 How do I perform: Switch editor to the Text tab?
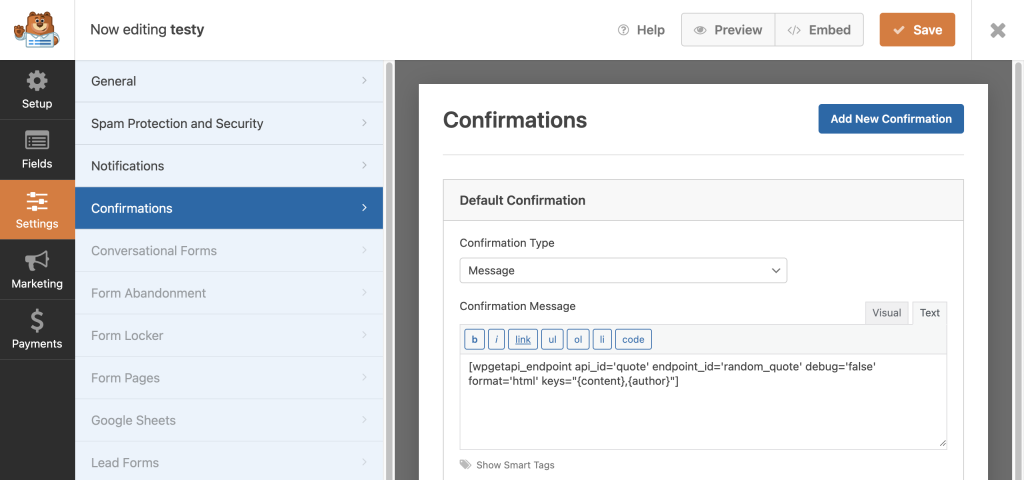(x=929, y=313)
